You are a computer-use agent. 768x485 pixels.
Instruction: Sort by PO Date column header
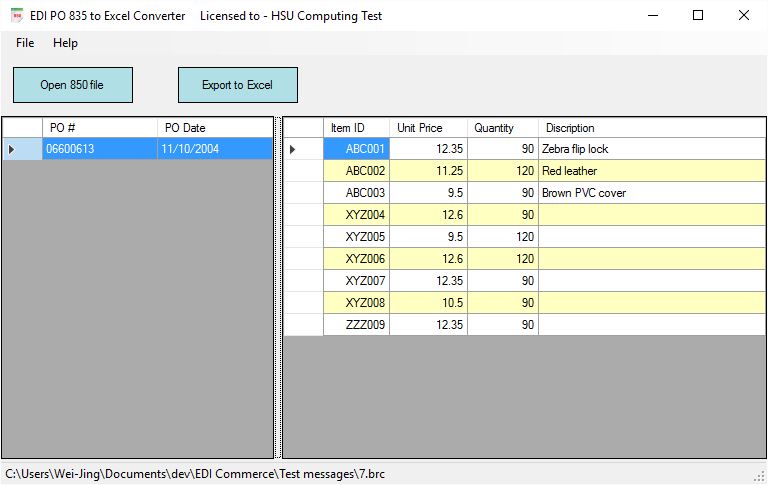tap(215, 128)
